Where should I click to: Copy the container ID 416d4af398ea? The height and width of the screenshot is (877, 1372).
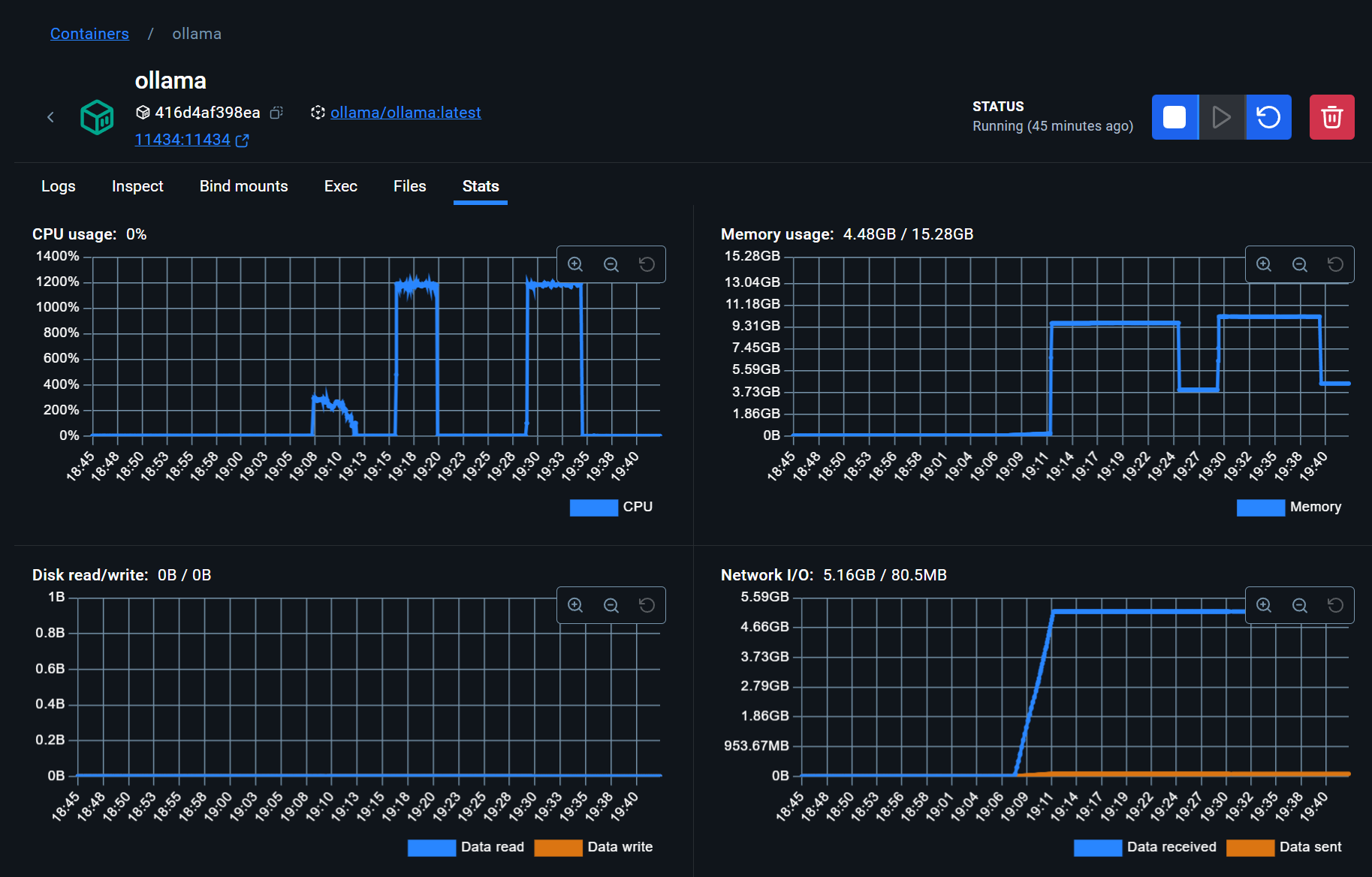pos(276,113)
